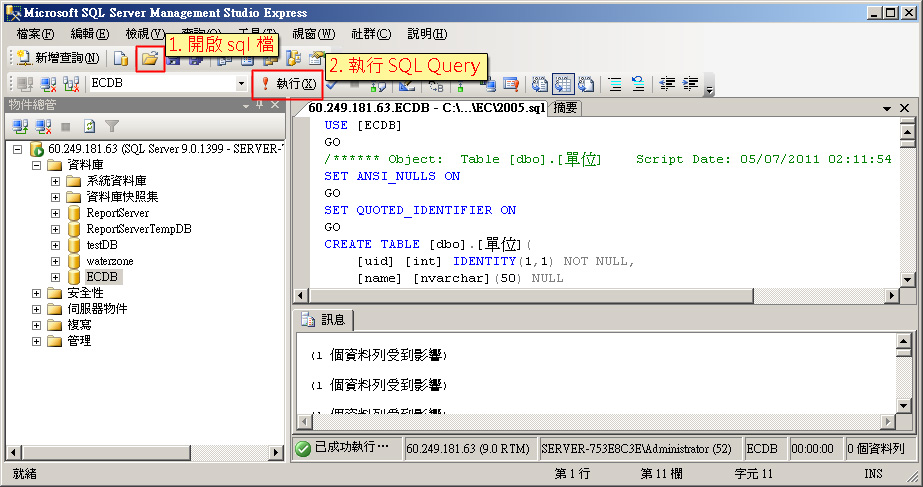The width and height of the screenshot is (923, 487).
Task: Open the active documents list dropdown
Action: click(x=887, y=108)
